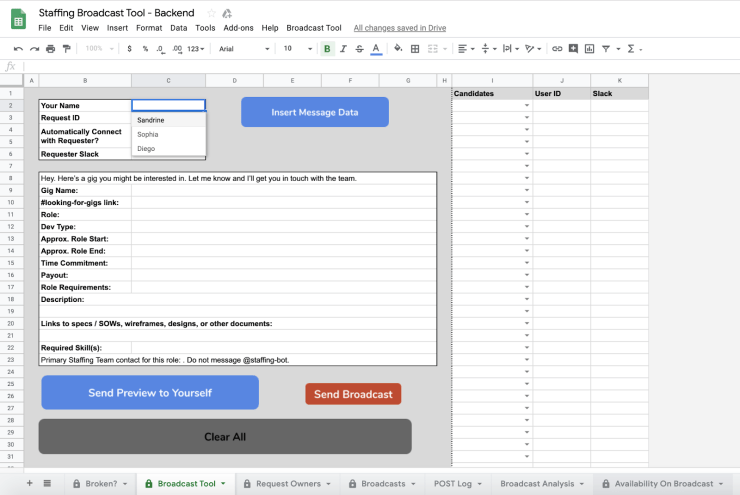Open the Broadcast Tool menu
The height and width of the screenshot is (495, 740).
313,28
